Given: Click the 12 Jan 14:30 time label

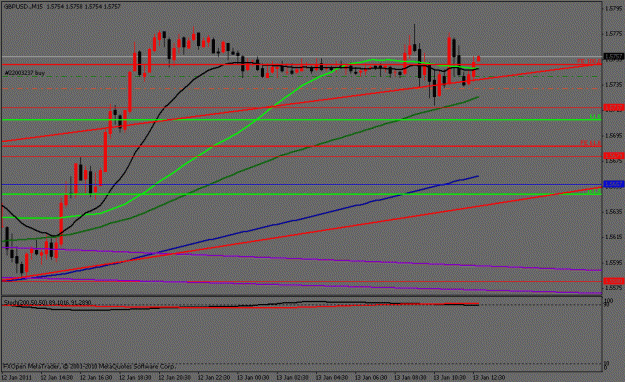Looking at the screenshot, I should pyautogui.click(x=57, y=377).
